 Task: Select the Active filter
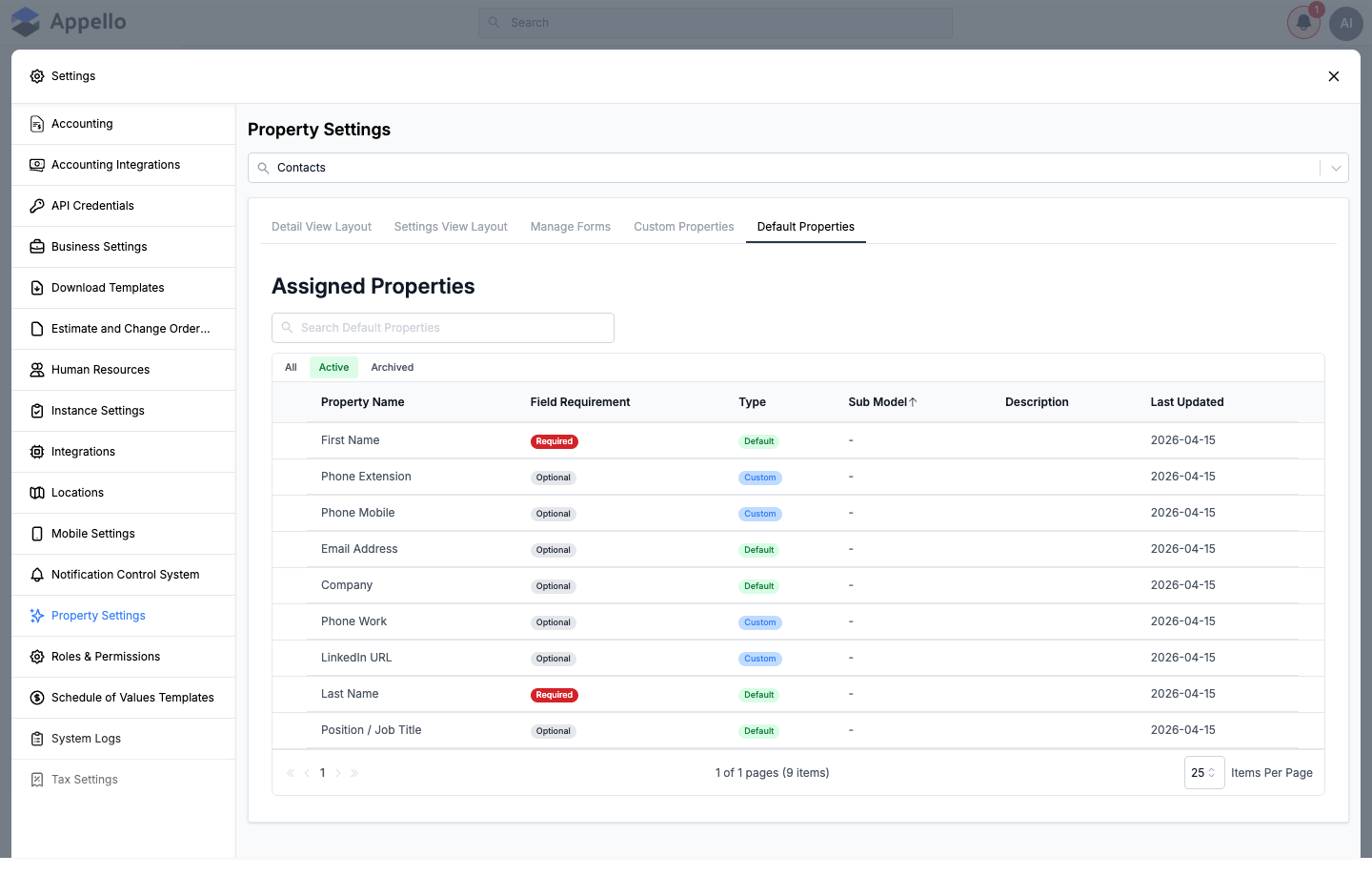pos(333,368)
